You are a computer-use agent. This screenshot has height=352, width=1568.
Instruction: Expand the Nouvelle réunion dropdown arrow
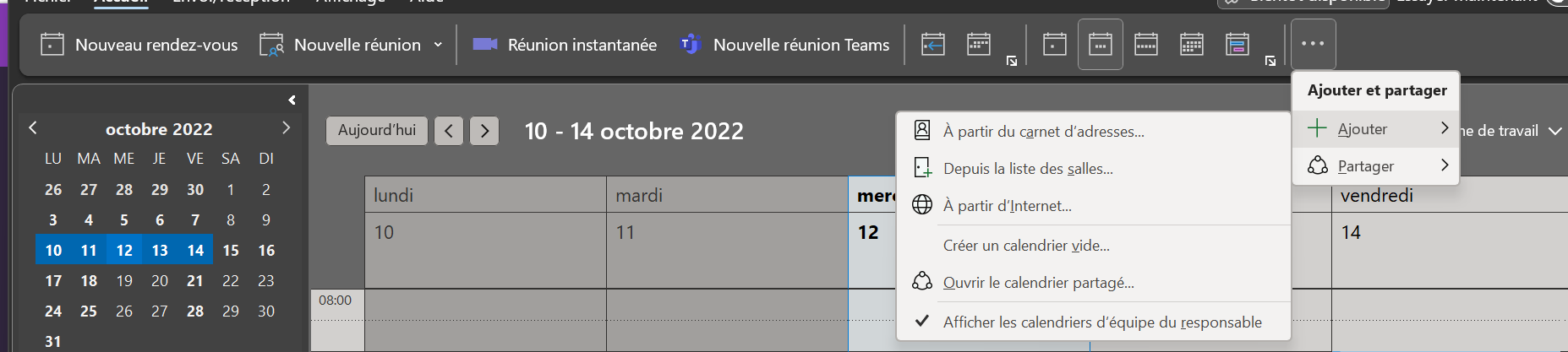point(438,45)
